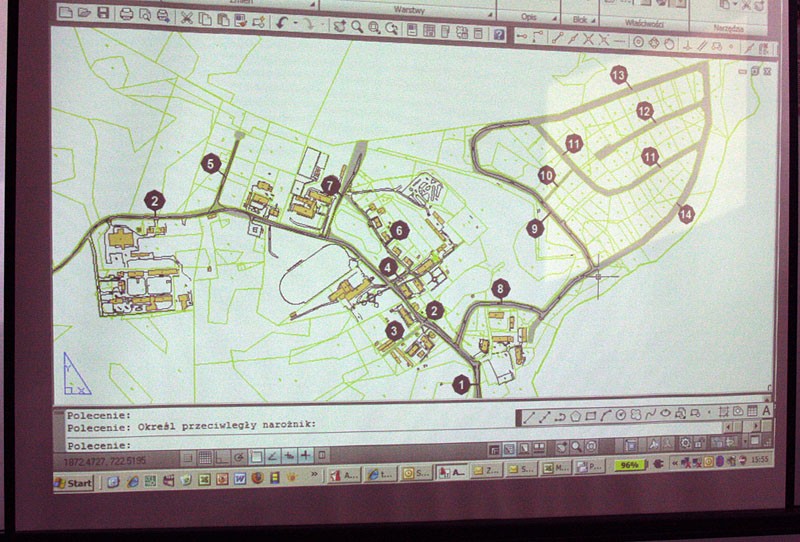Click the Rectangle draw tool icon
Image resolution: width=800 pixels, height=542 pixels.
[x=591, y=416]
